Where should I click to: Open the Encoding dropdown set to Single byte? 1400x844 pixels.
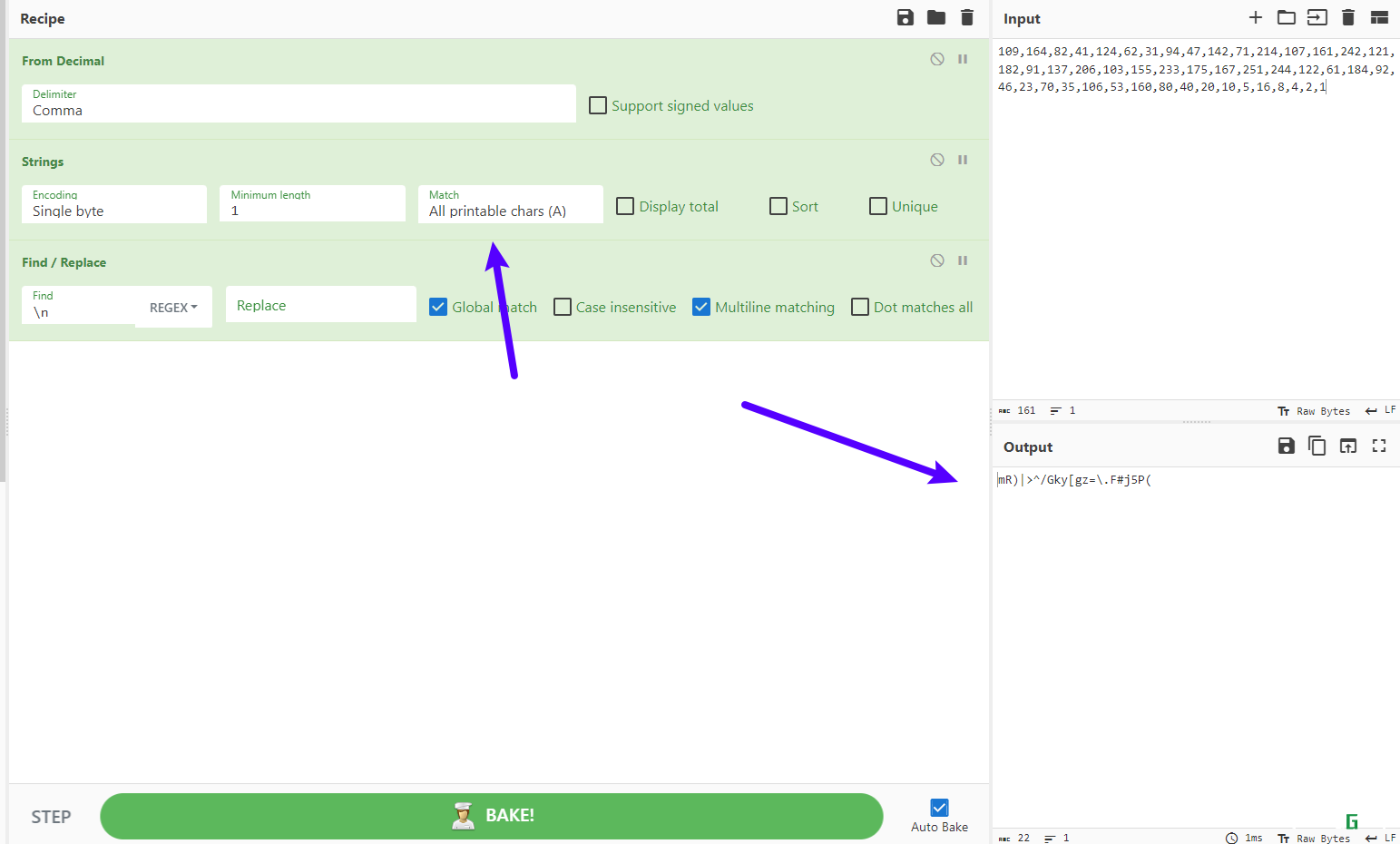click(114, 204)
